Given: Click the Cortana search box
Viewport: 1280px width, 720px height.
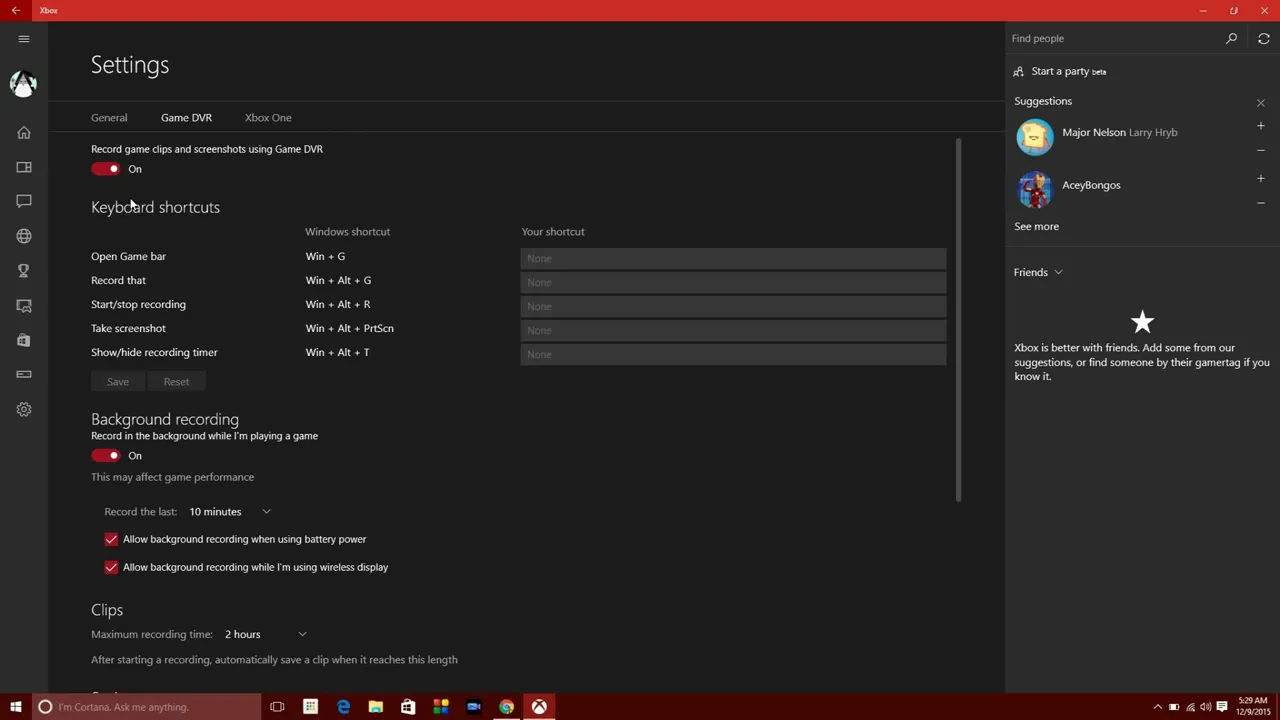Looking at the screenshot, I should click(x=146, y=707).
